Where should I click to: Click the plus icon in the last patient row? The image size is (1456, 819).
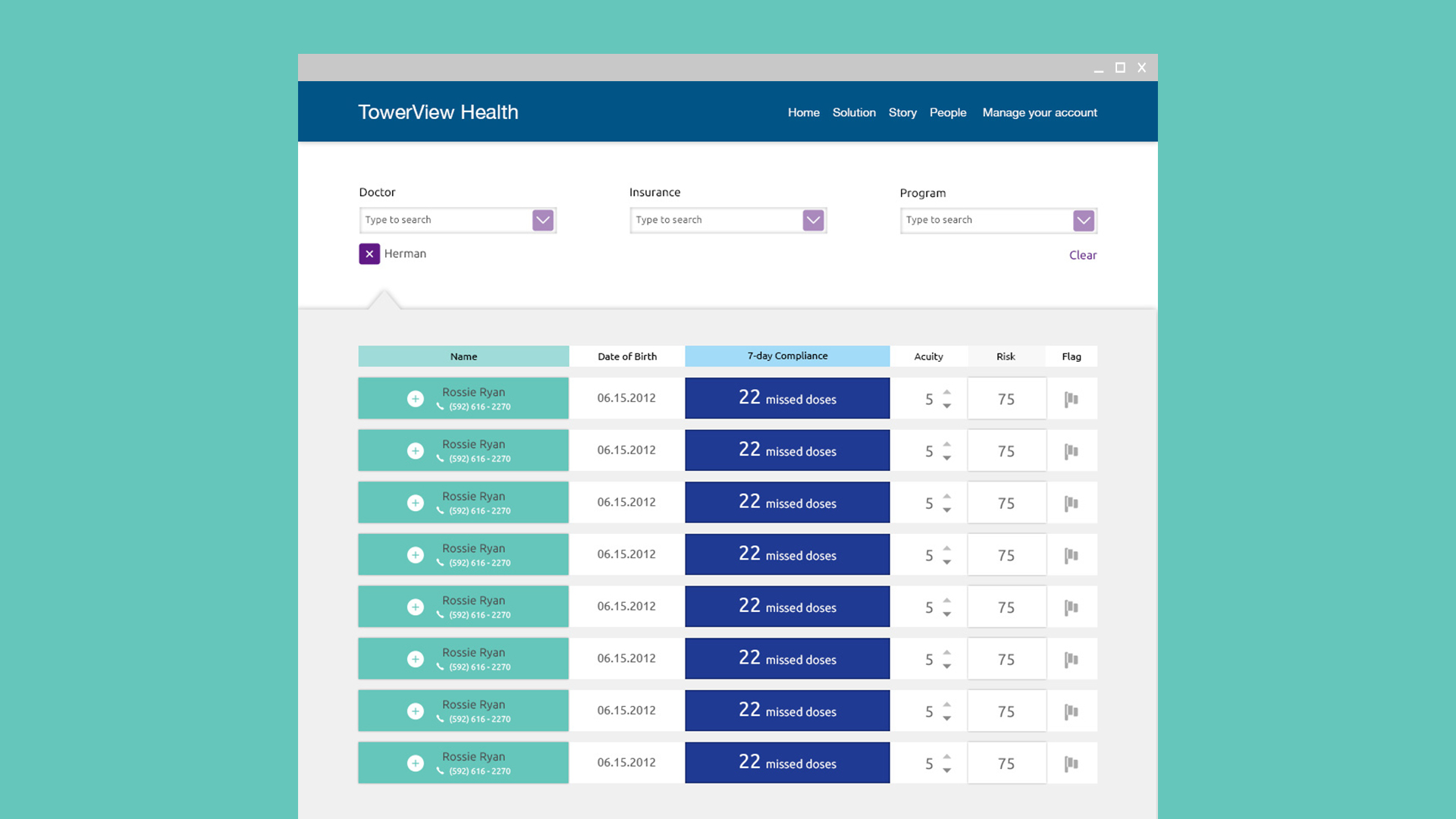[x=416, y=764]
